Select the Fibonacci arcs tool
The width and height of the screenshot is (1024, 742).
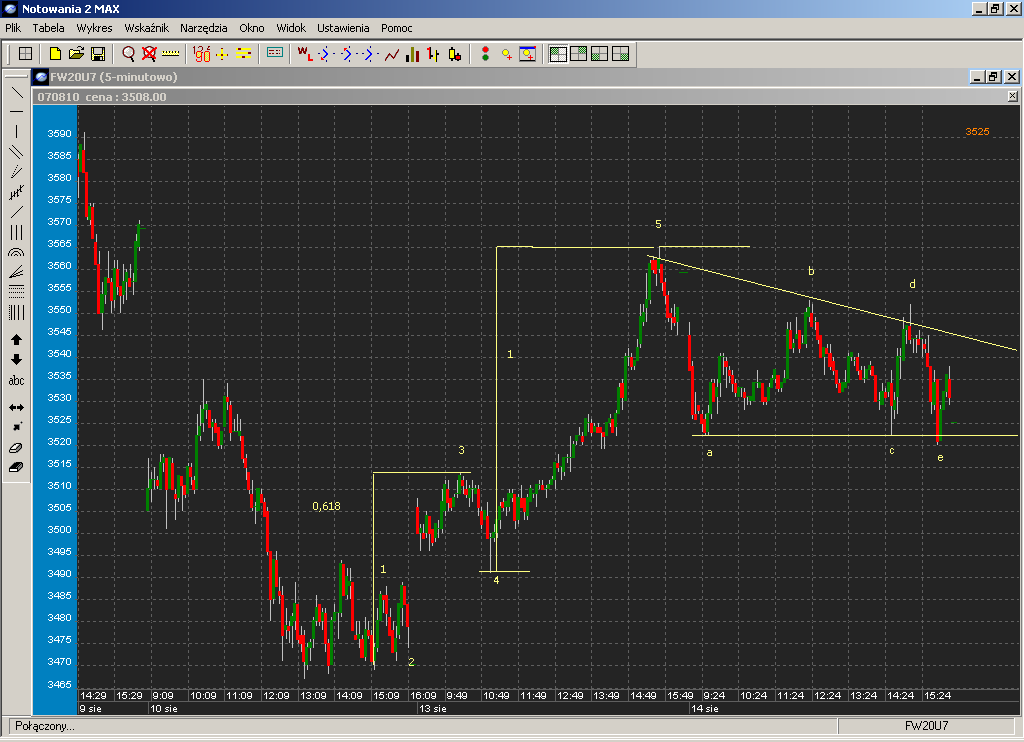(x=16, y=252)
